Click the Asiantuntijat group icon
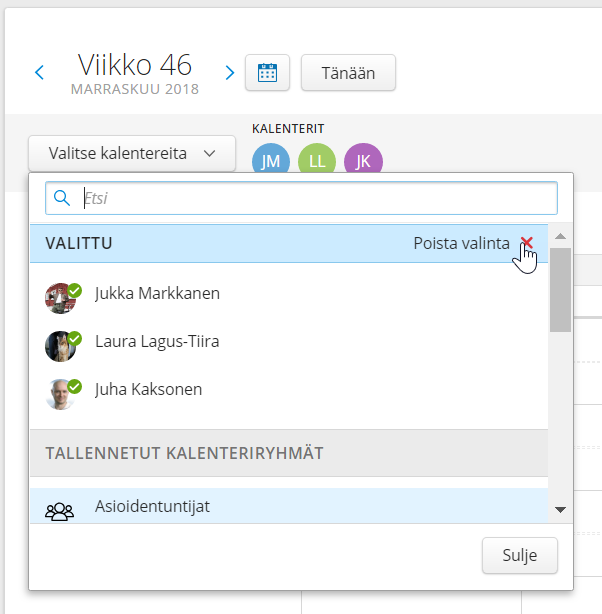 click(x=60, y=510)
